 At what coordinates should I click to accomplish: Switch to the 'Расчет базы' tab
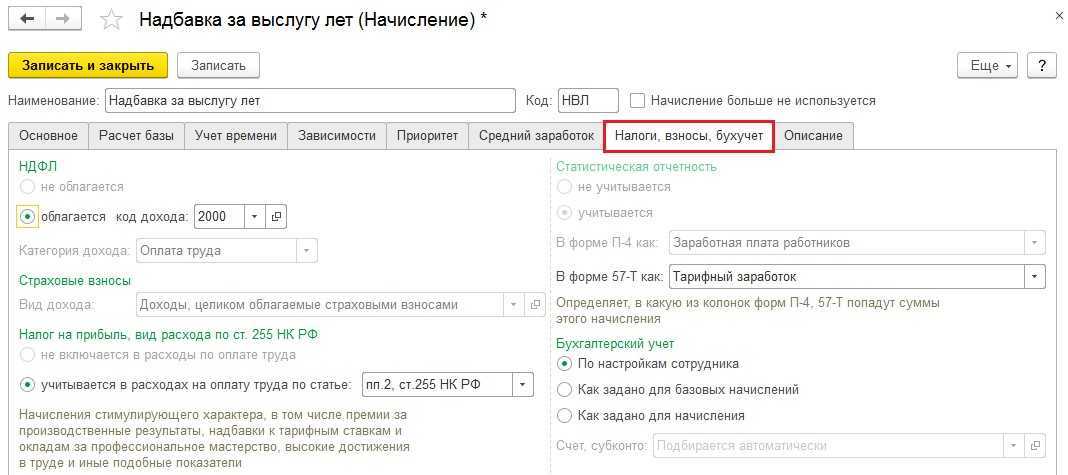(136, 135)
